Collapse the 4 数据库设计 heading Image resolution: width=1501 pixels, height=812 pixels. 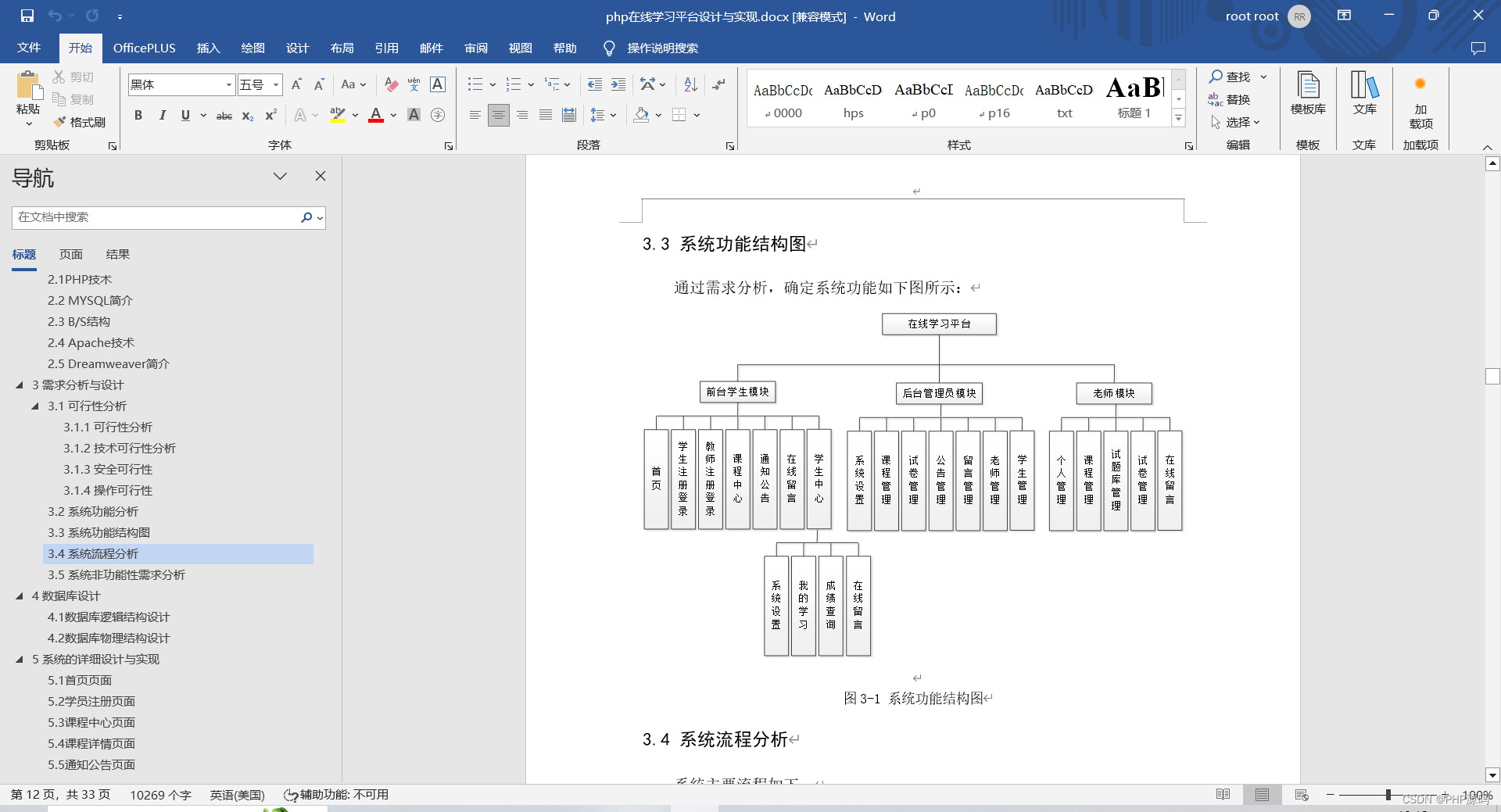tap(20, 596)
